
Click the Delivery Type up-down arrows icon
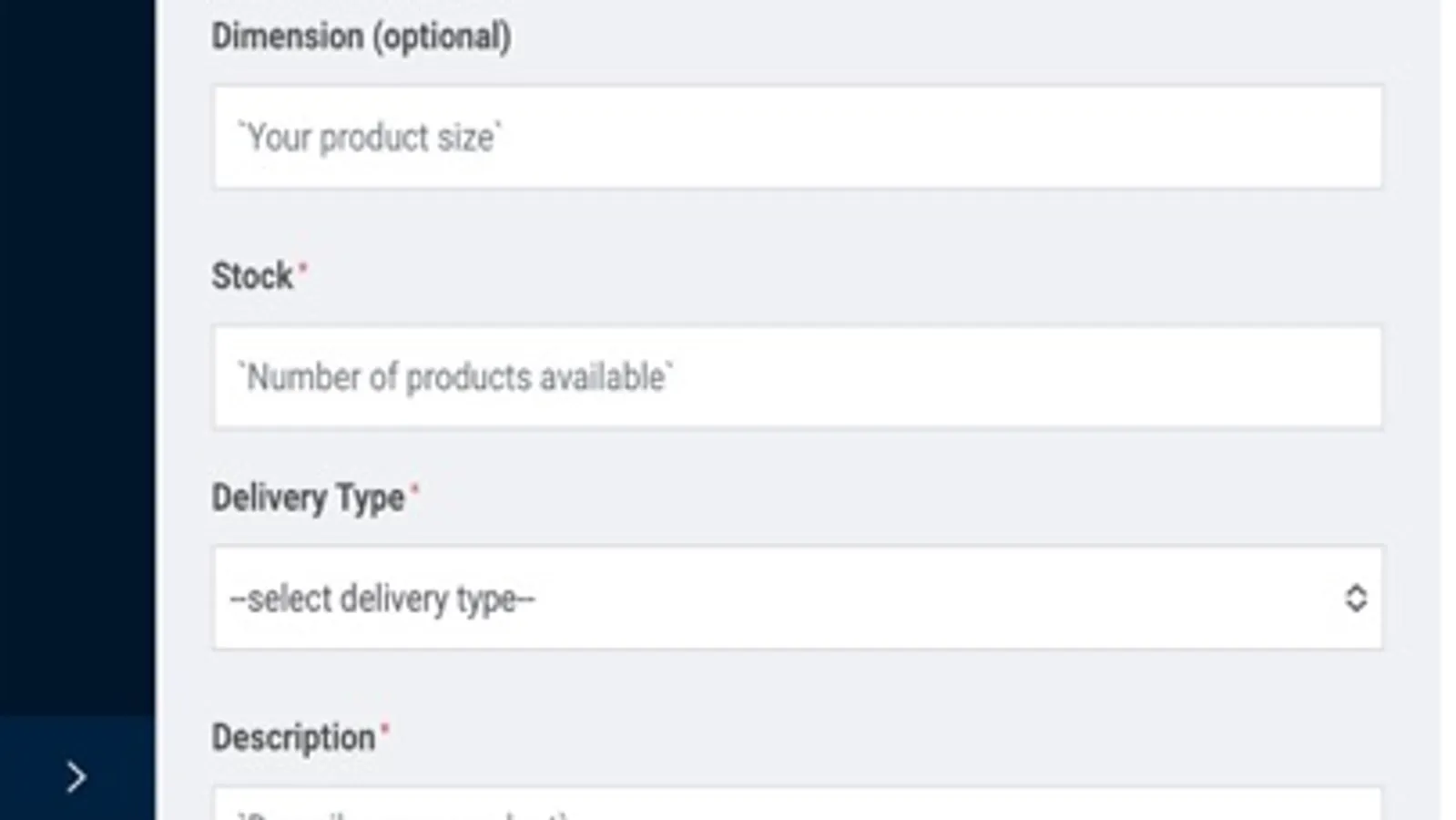1355,599
